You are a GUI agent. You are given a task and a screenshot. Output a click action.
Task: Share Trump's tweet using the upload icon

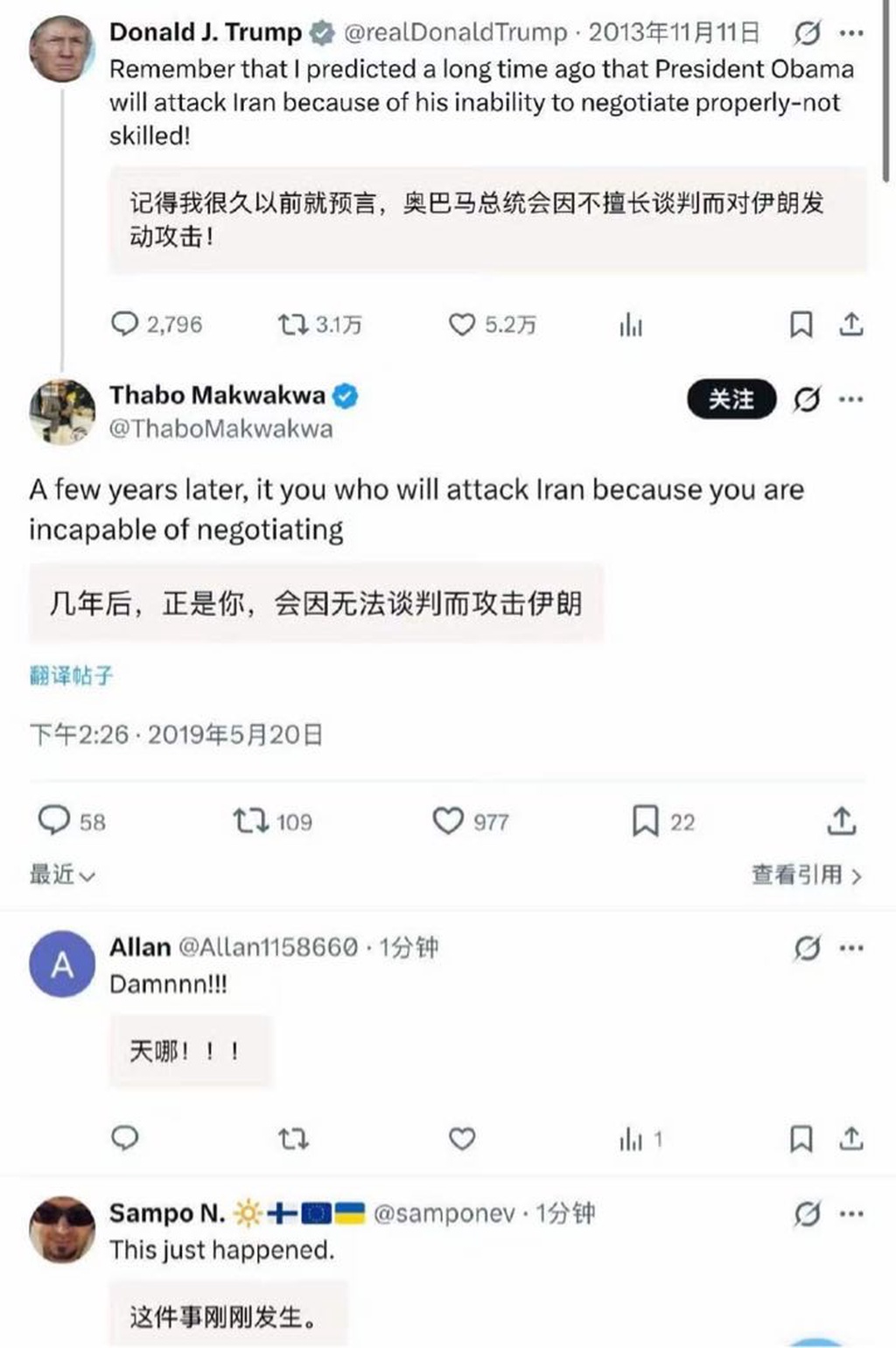tap(851, 325)
